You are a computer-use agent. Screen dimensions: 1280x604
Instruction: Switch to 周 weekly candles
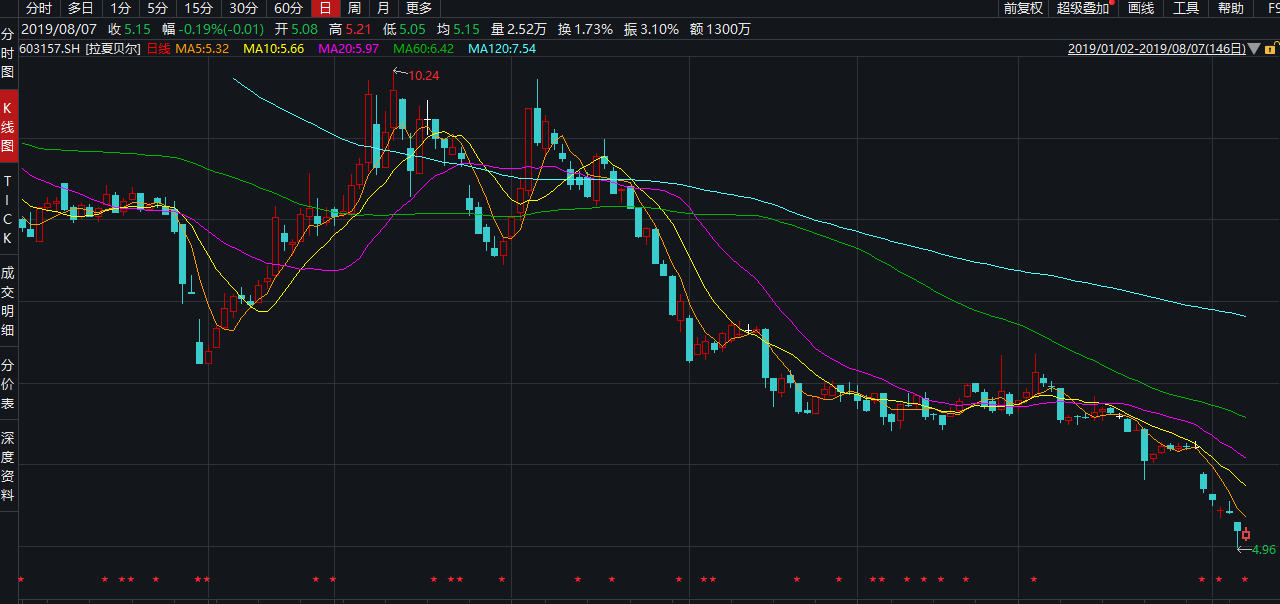tap(354, 8)
